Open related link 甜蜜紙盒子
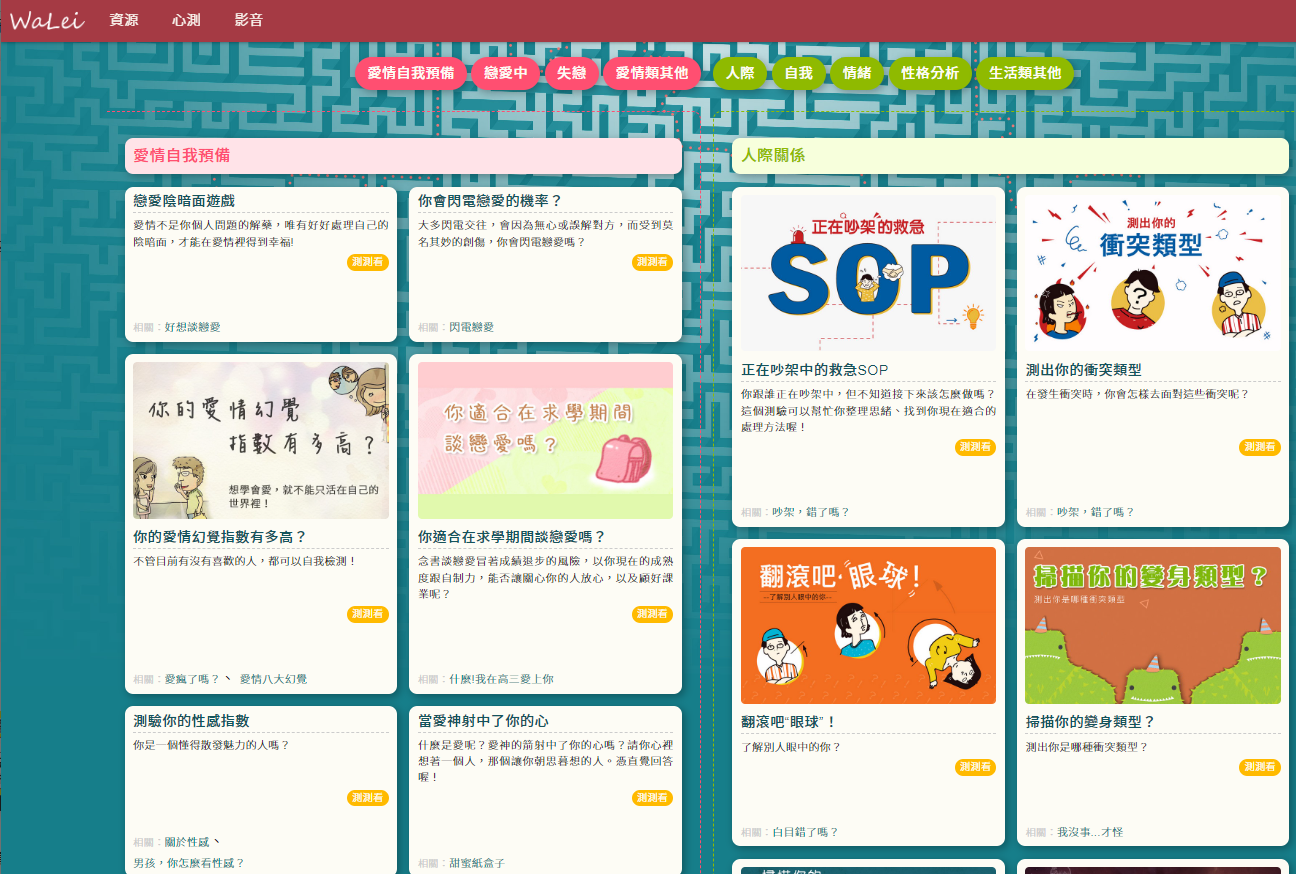The height and width of the screenshot is (874, 1296). point(477,863)
